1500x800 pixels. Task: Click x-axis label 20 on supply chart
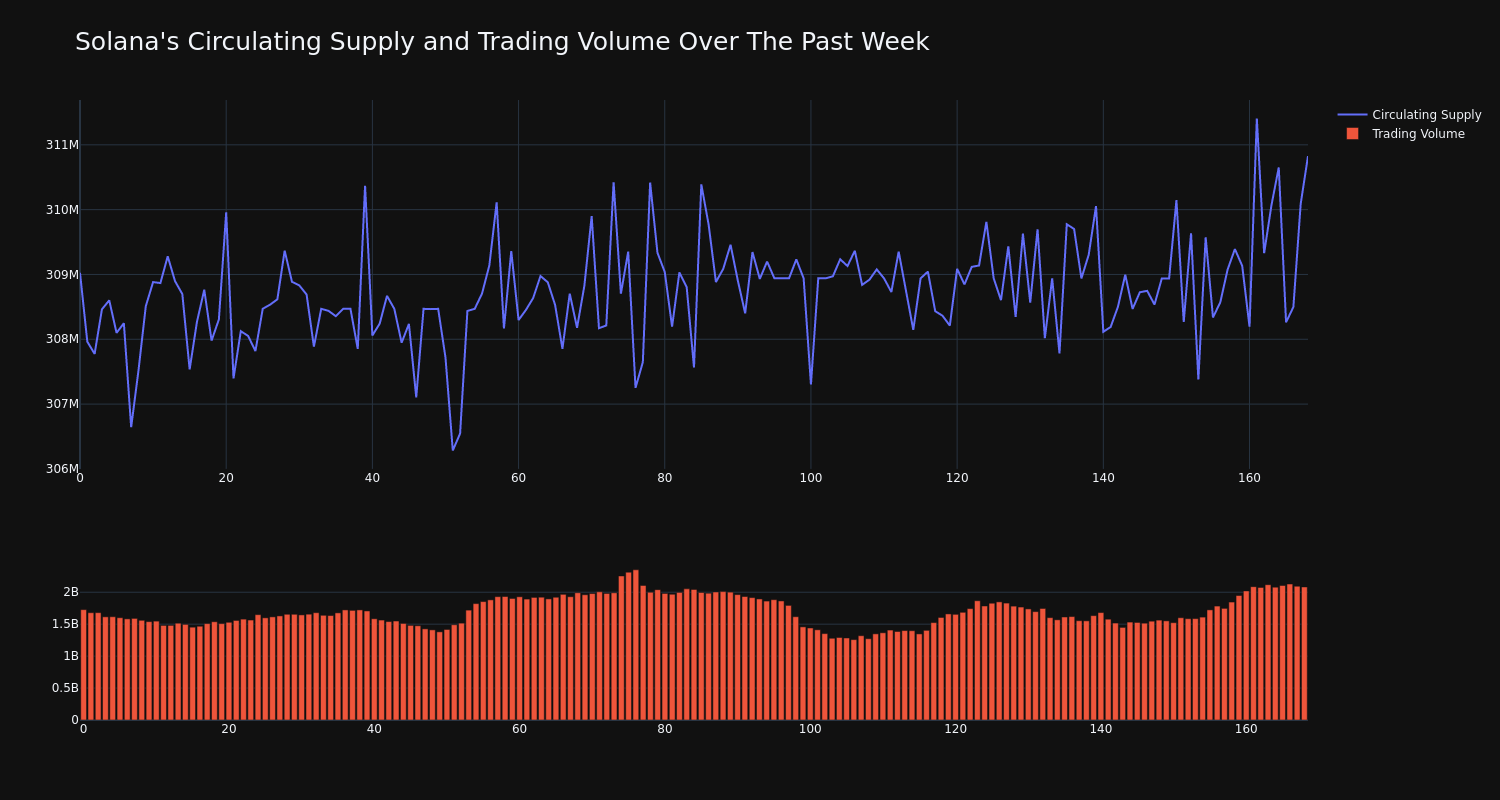click(x=226, y=478)
